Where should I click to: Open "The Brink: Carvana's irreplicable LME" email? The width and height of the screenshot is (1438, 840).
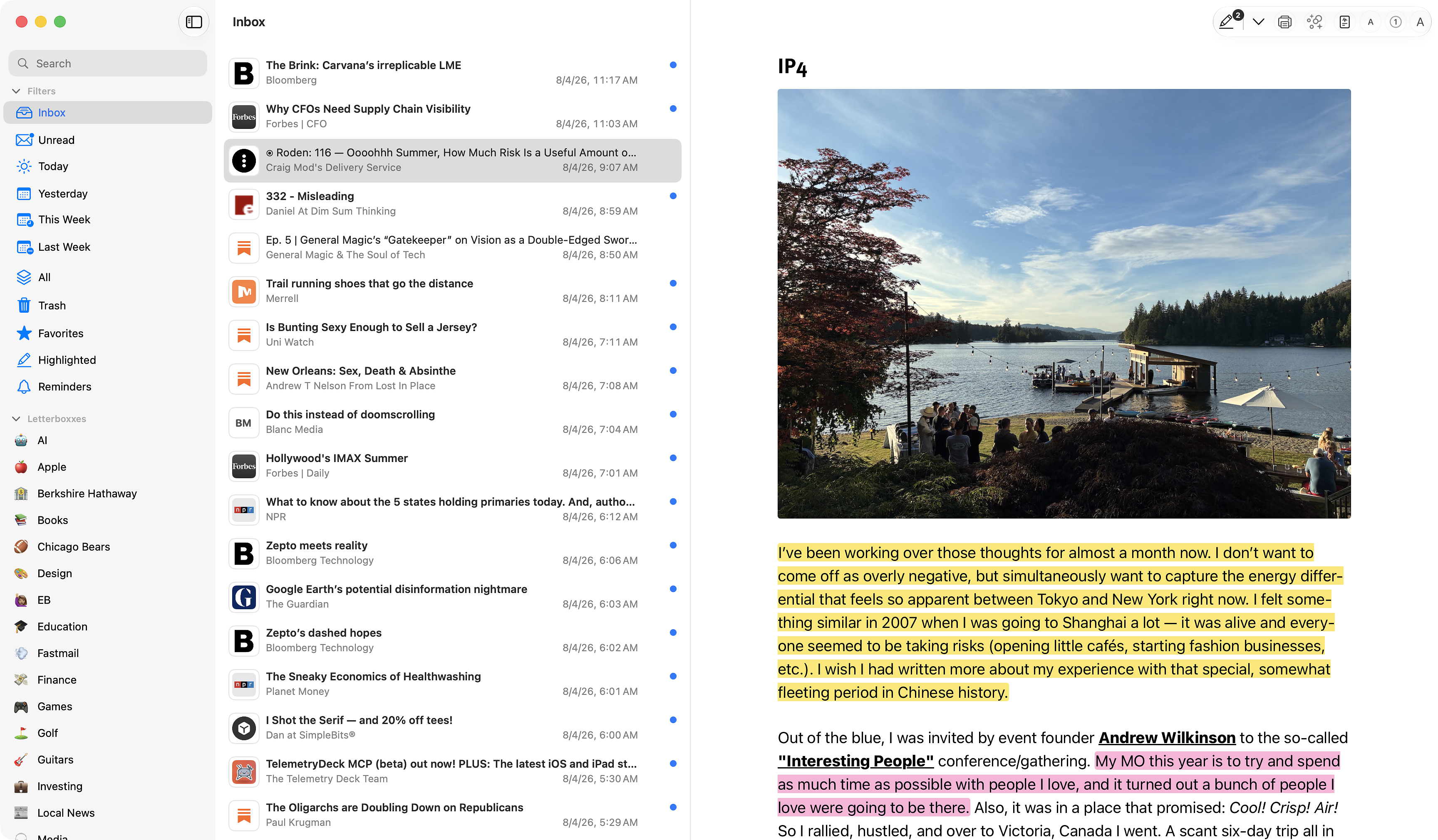pos(453,73)
